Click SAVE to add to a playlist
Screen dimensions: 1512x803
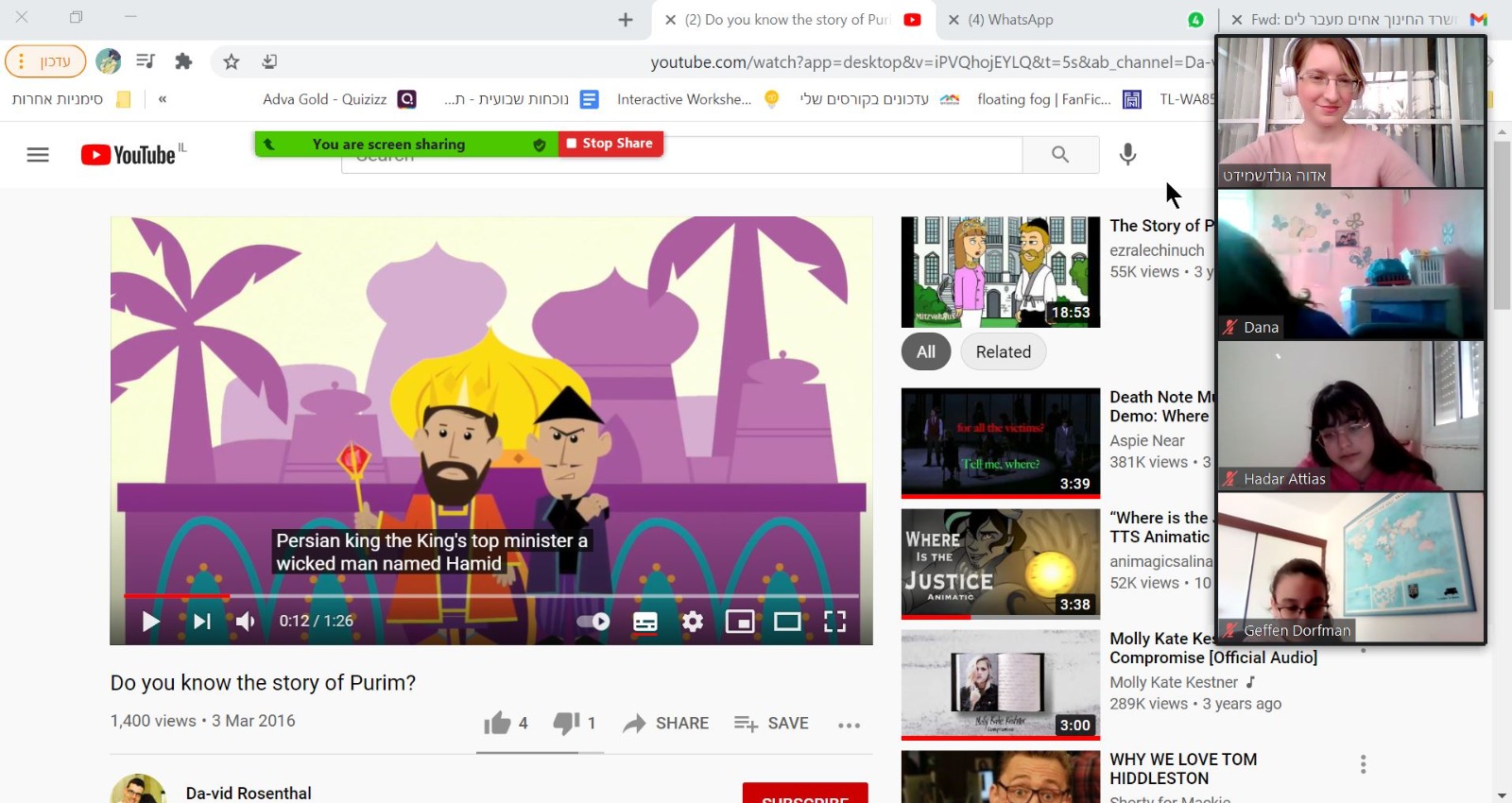pos(771,724)
